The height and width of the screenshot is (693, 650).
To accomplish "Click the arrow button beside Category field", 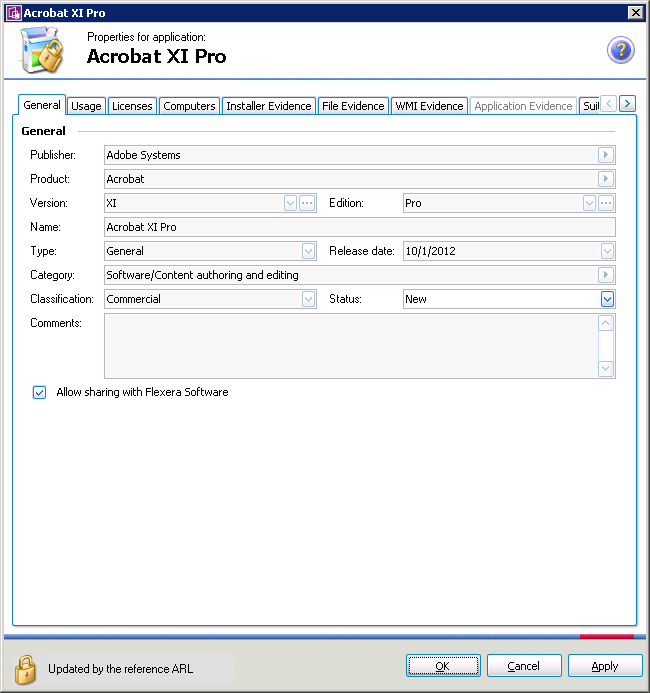I will [606, 275].
